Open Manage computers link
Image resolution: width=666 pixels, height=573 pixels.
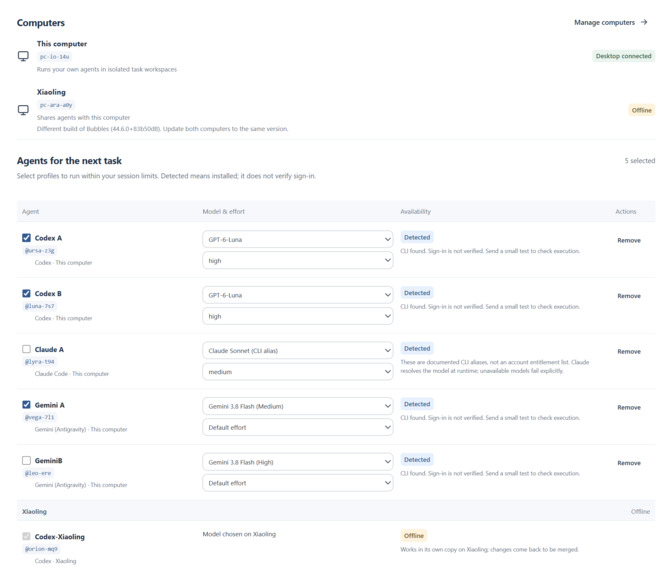[610, 22]
